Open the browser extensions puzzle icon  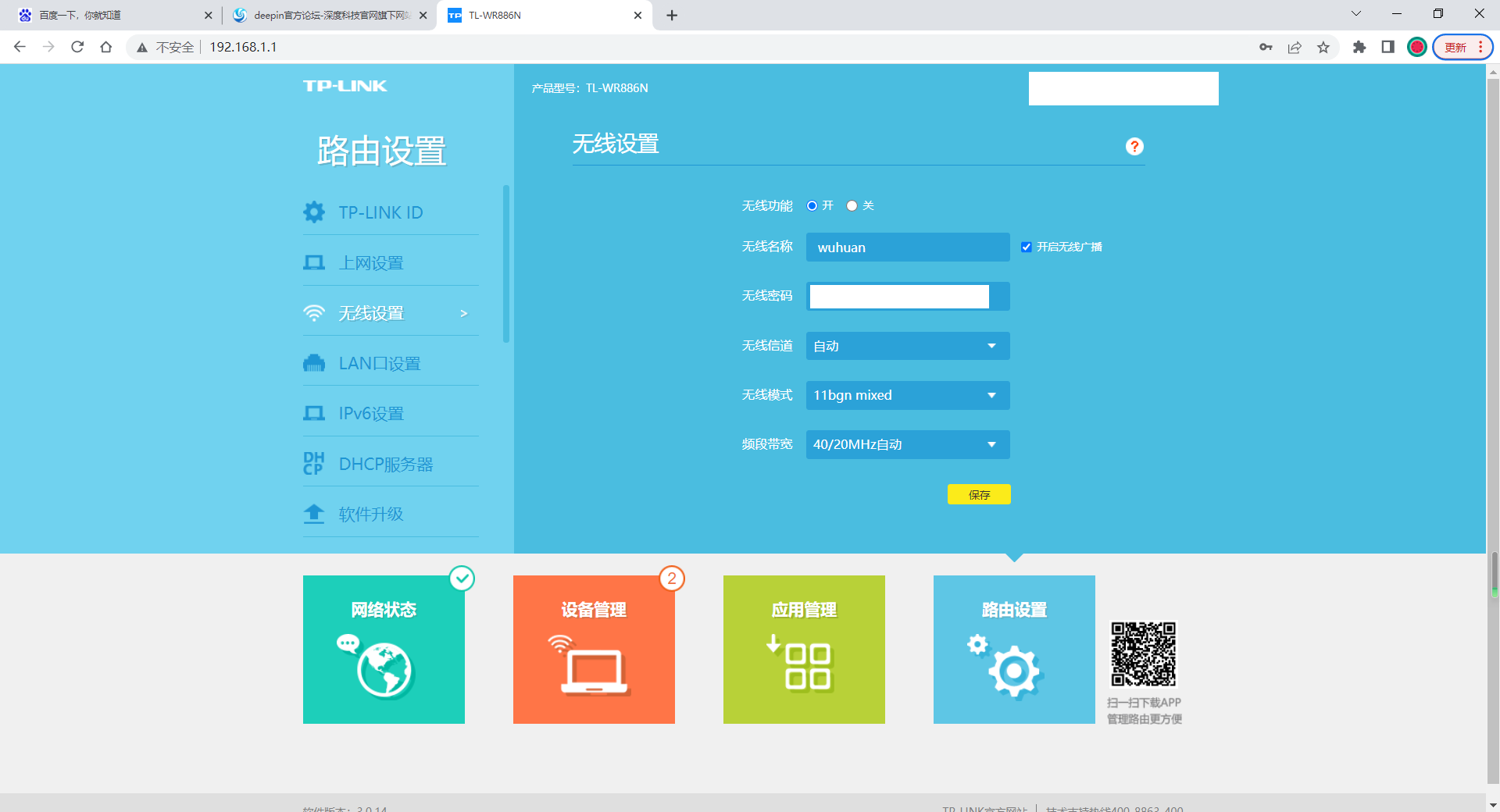(x=1359, y=47)
